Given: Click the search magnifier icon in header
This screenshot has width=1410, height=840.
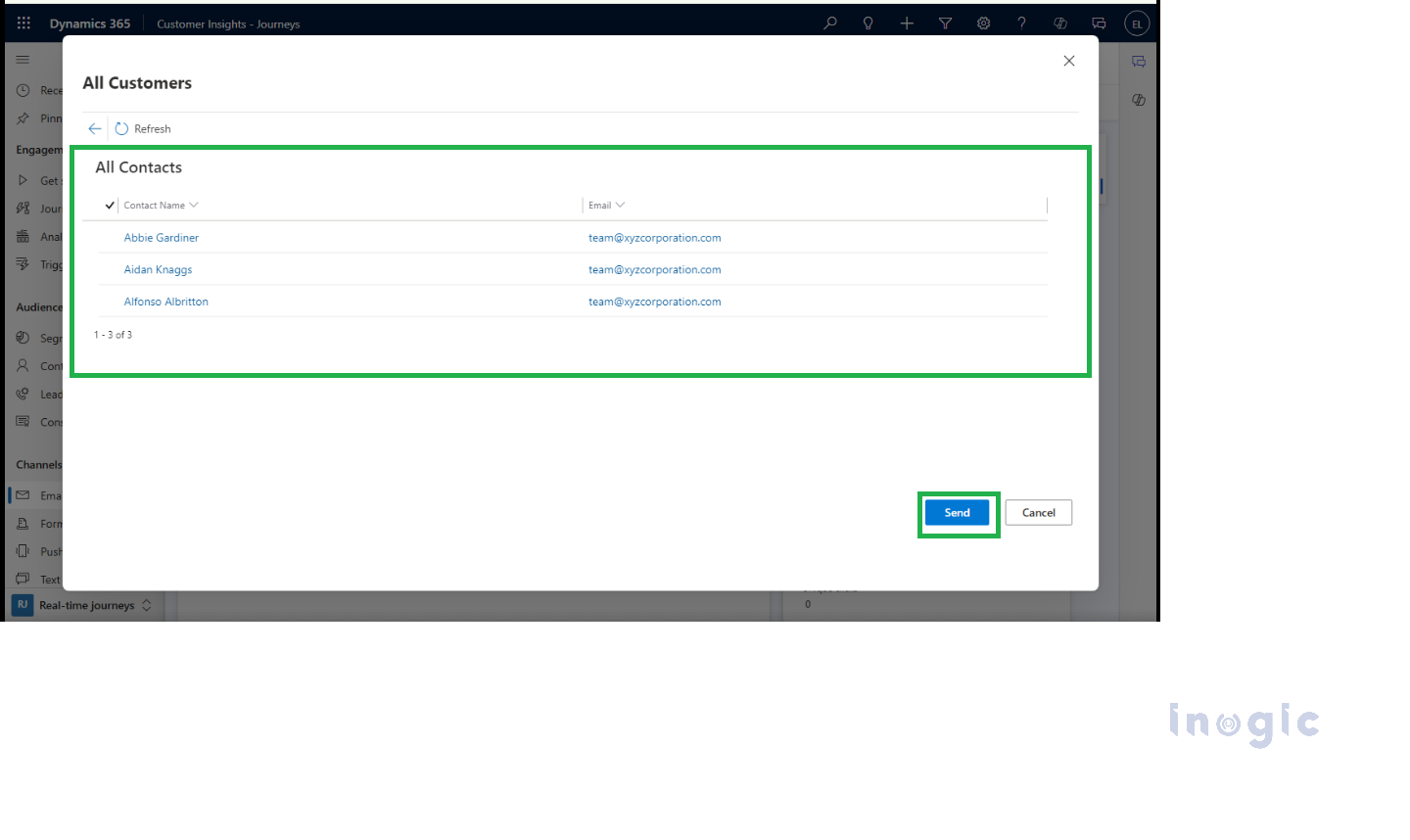Looking at the screenshot, I should point(830,23).
